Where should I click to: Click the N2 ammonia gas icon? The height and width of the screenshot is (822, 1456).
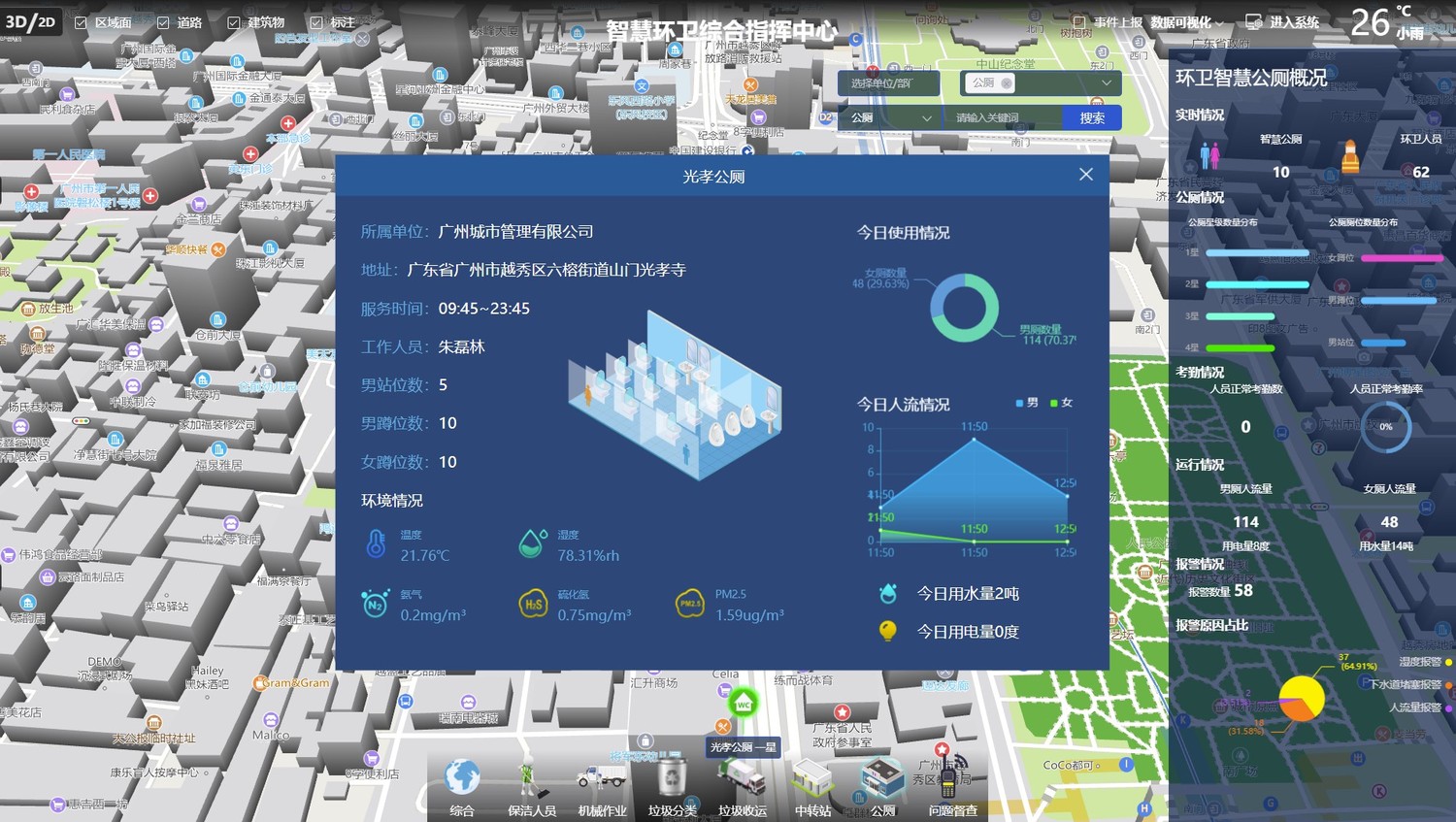click(375, 604)
